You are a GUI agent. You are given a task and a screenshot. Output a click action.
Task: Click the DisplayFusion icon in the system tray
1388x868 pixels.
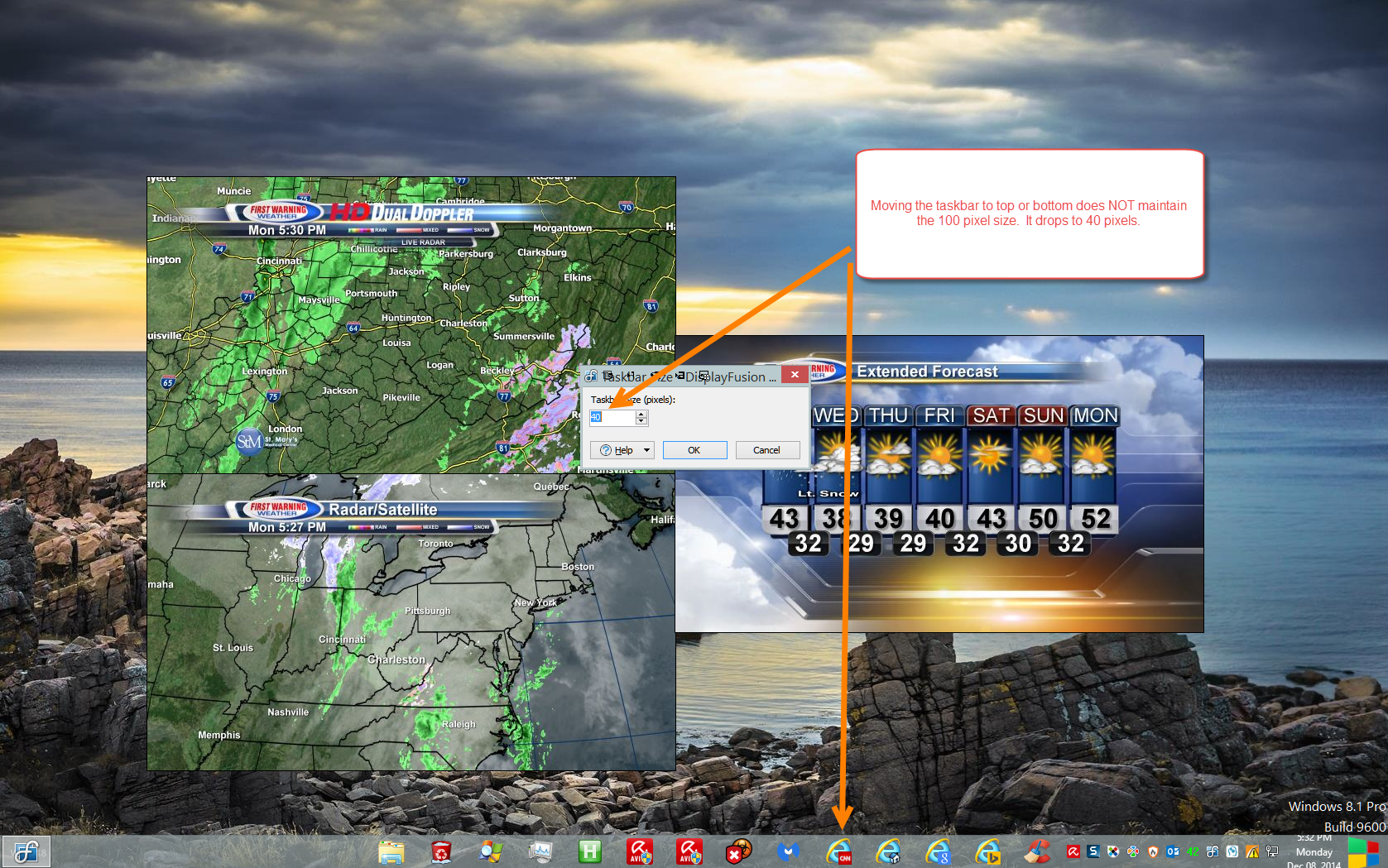1213,851
